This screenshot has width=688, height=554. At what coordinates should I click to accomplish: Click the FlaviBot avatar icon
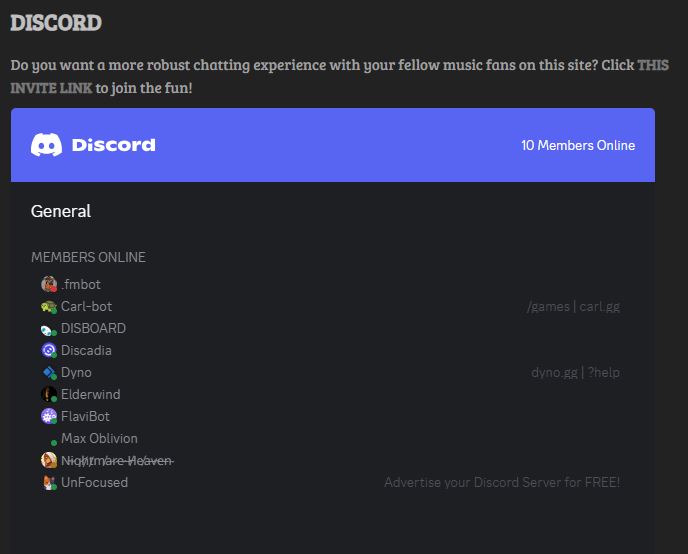[49, 416]
